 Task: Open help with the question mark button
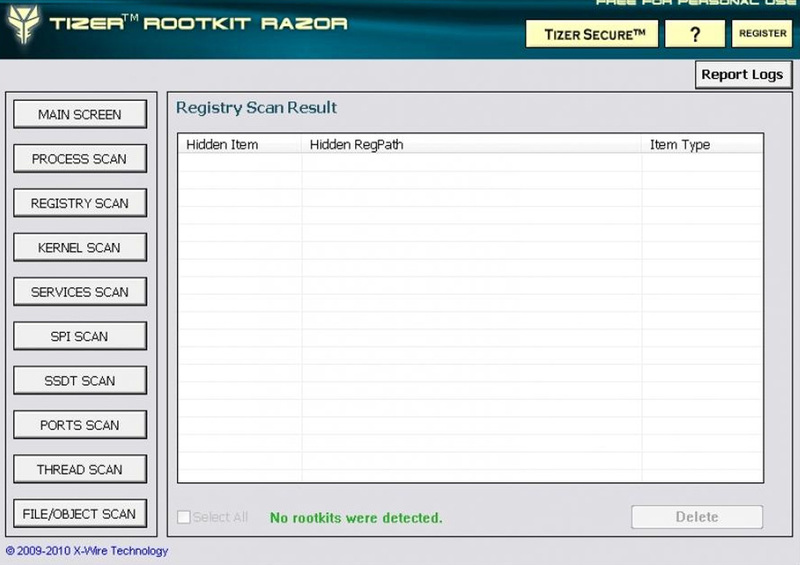point(695,34)
